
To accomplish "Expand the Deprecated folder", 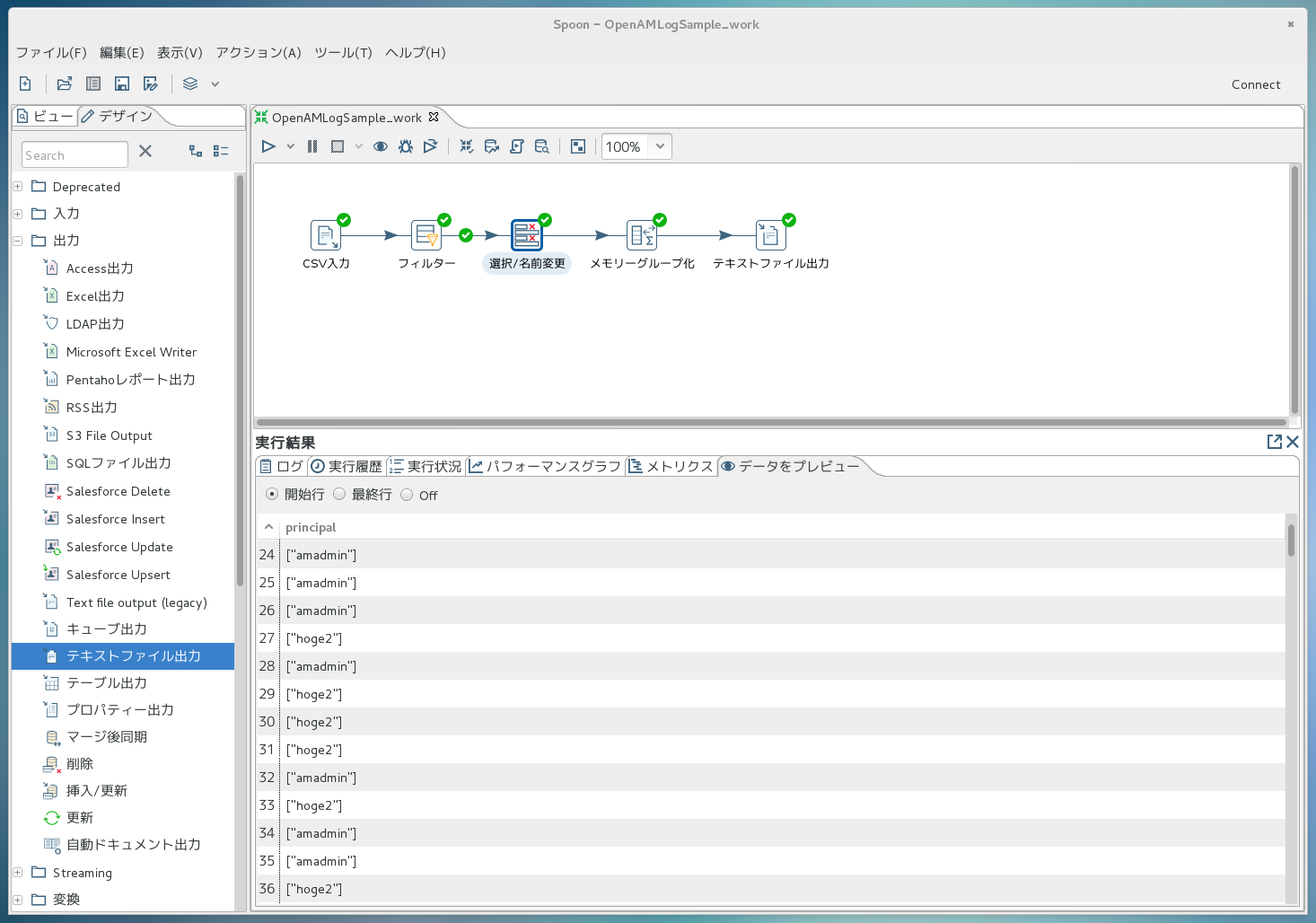I will pyautogui.click(x=17, y=187).
